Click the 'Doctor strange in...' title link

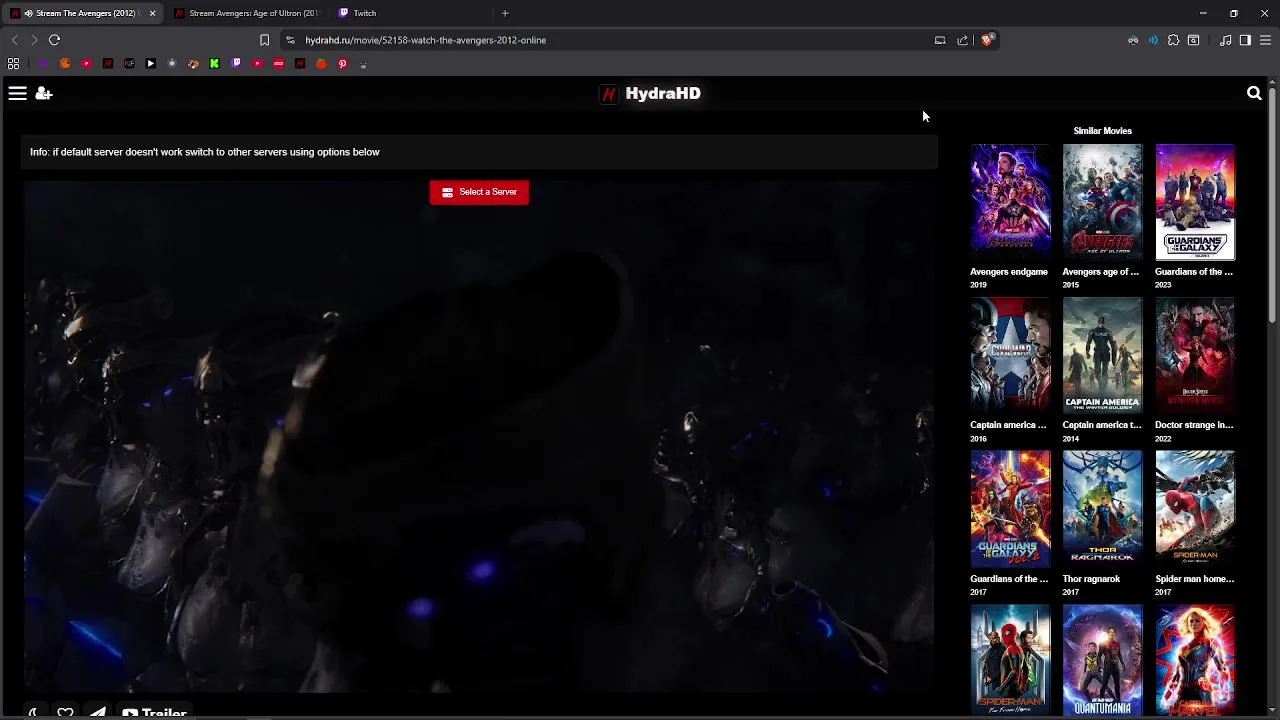(1194, 425)
